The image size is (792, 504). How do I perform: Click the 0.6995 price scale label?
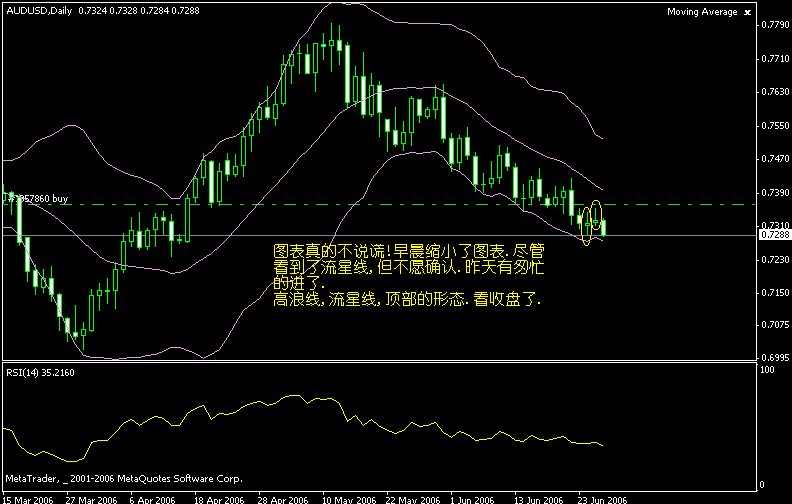pyautogui.click(x=775, y=357)
